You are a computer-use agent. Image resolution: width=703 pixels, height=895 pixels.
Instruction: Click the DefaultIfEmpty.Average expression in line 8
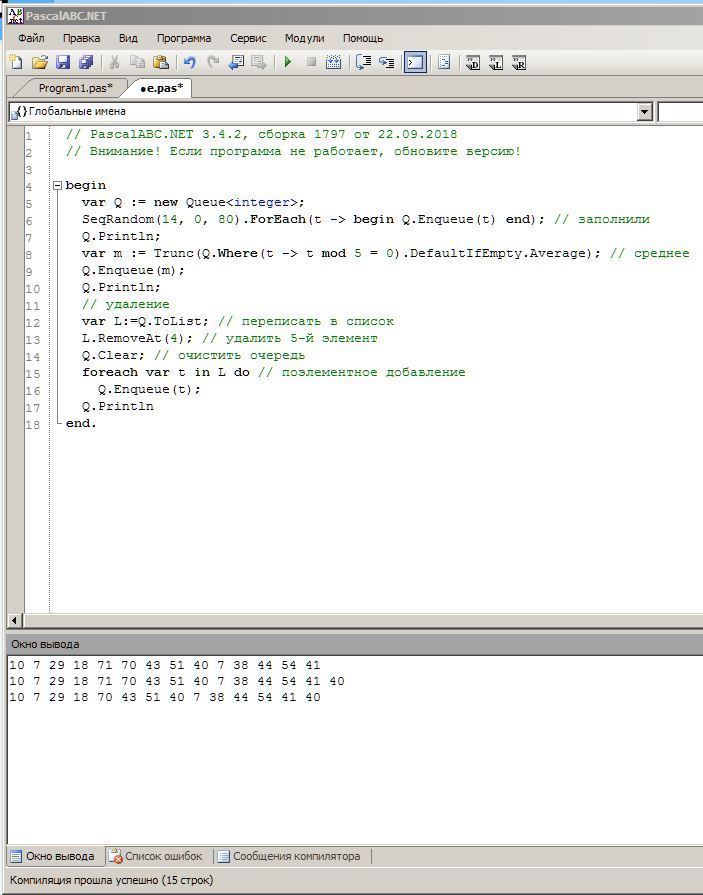pyautogui.click(x=498, y=253)
